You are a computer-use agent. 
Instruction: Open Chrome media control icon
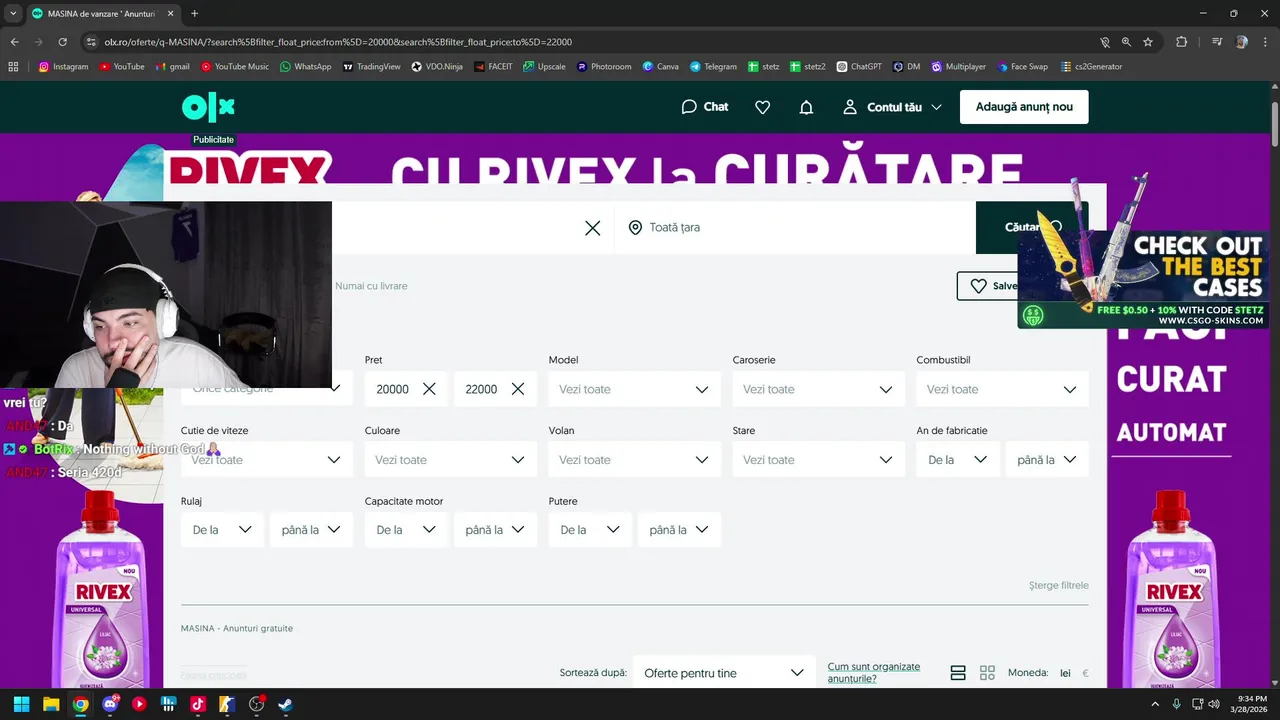[1216, 42]
